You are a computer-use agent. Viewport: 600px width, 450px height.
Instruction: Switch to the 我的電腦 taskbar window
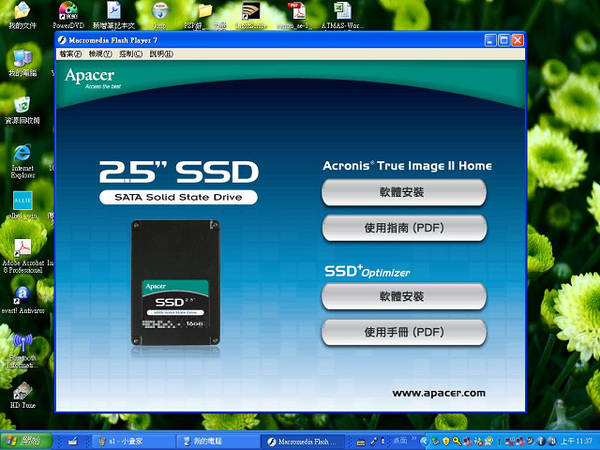tap(218, 441)
